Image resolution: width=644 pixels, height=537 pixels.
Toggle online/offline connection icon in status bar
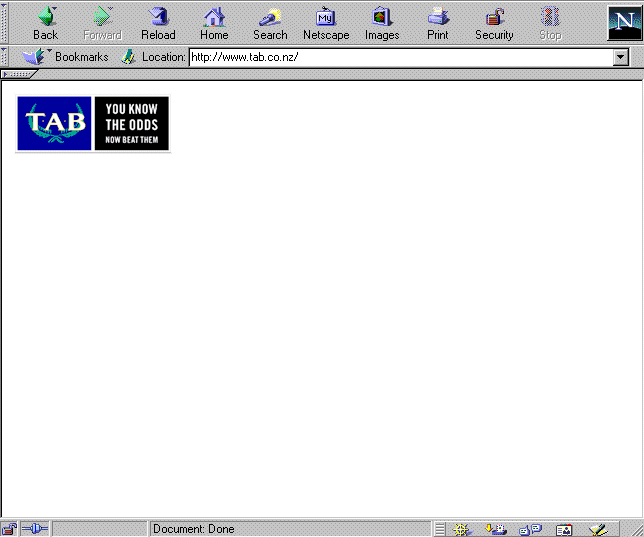coord(35,529)
